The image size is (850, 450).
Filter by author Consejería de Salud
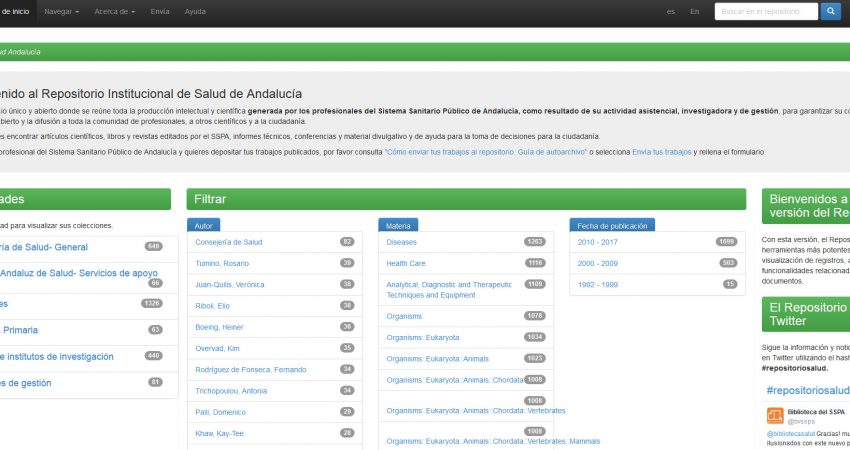pyautogui.click(x=229, y=242)
